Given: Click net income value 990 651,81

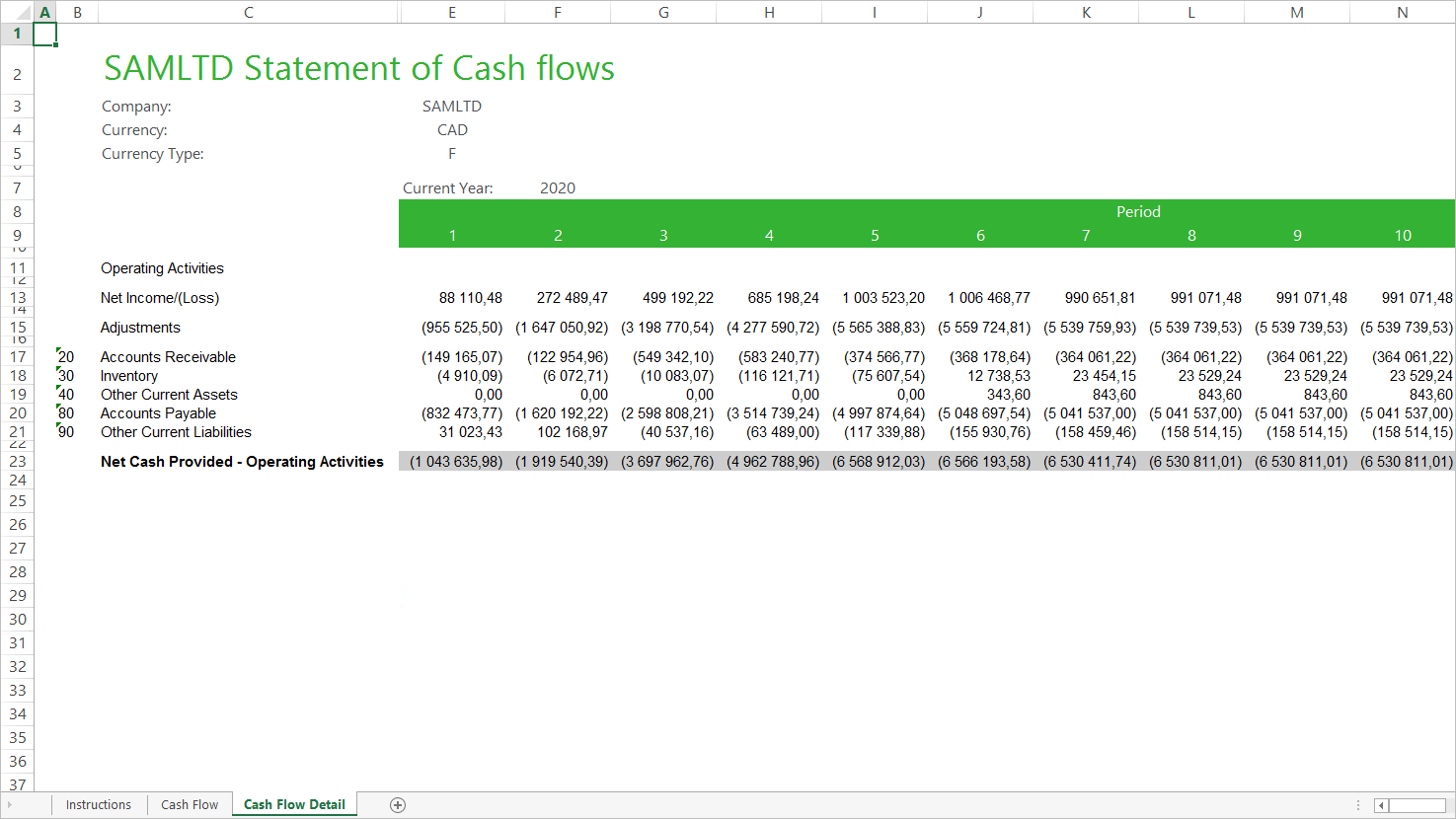Looking at the screenshot, I should coord(1100,298).
